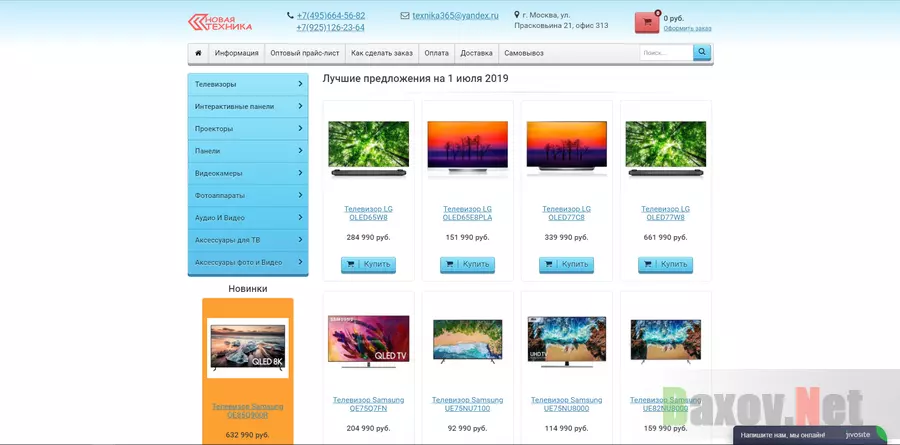The width and height of the screenshot is (900, 445).
Task: Click the 92 990 руб. price
Action: (467, 428)
